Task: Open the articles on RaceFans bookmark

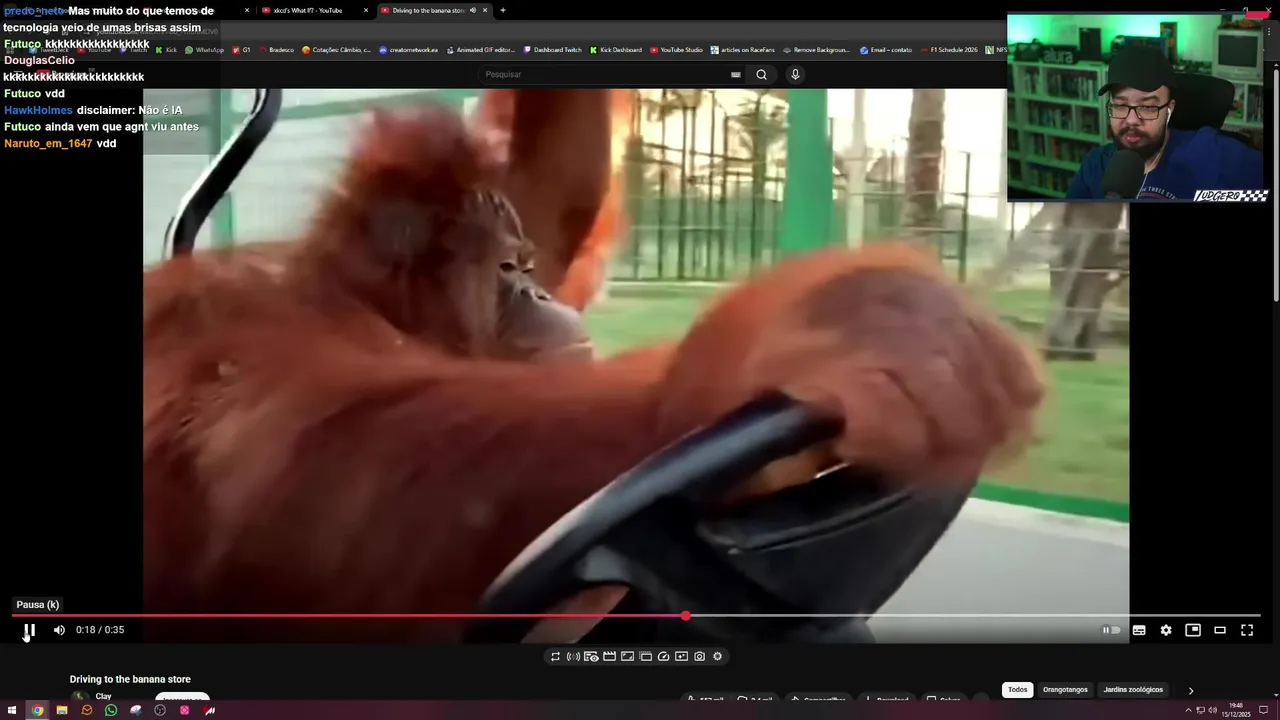Action: point(742,50)
